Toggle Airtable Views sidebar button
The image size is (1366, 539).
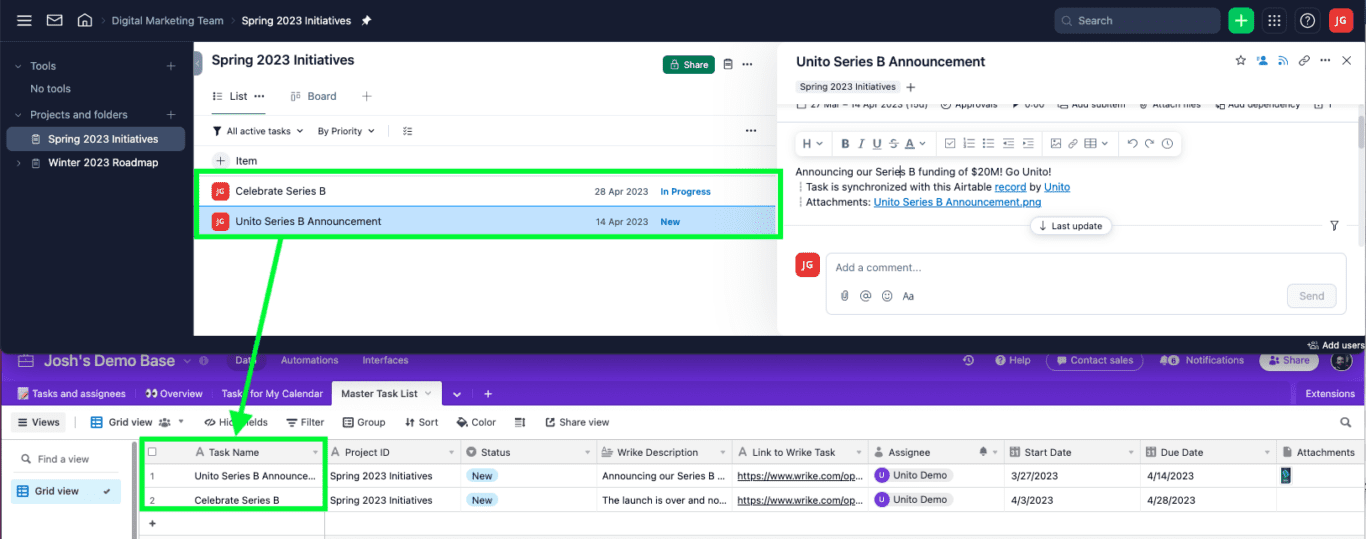38,422
